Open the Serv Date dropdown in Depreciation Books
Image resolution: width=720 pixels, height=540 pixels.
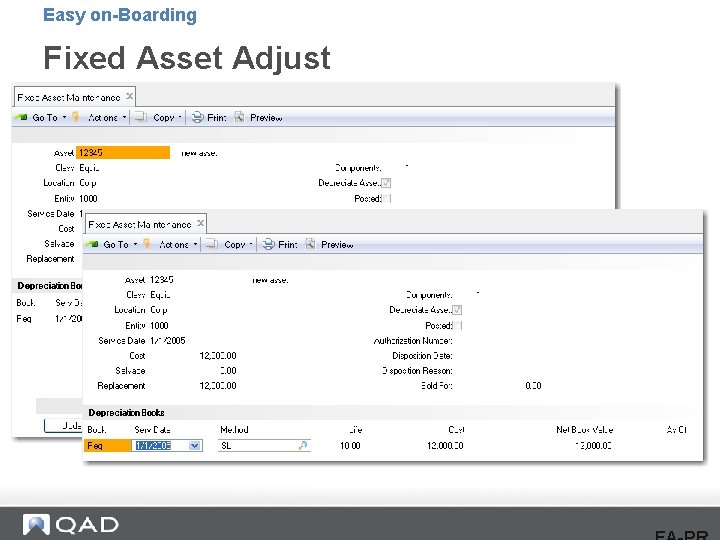point(195,445)
